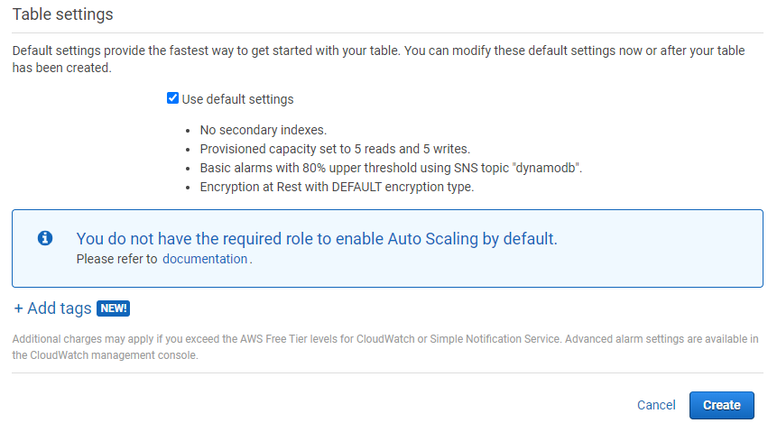This screenshot has width=768, height=423.
Task: Expand the Add tags section
Action: 58,308
